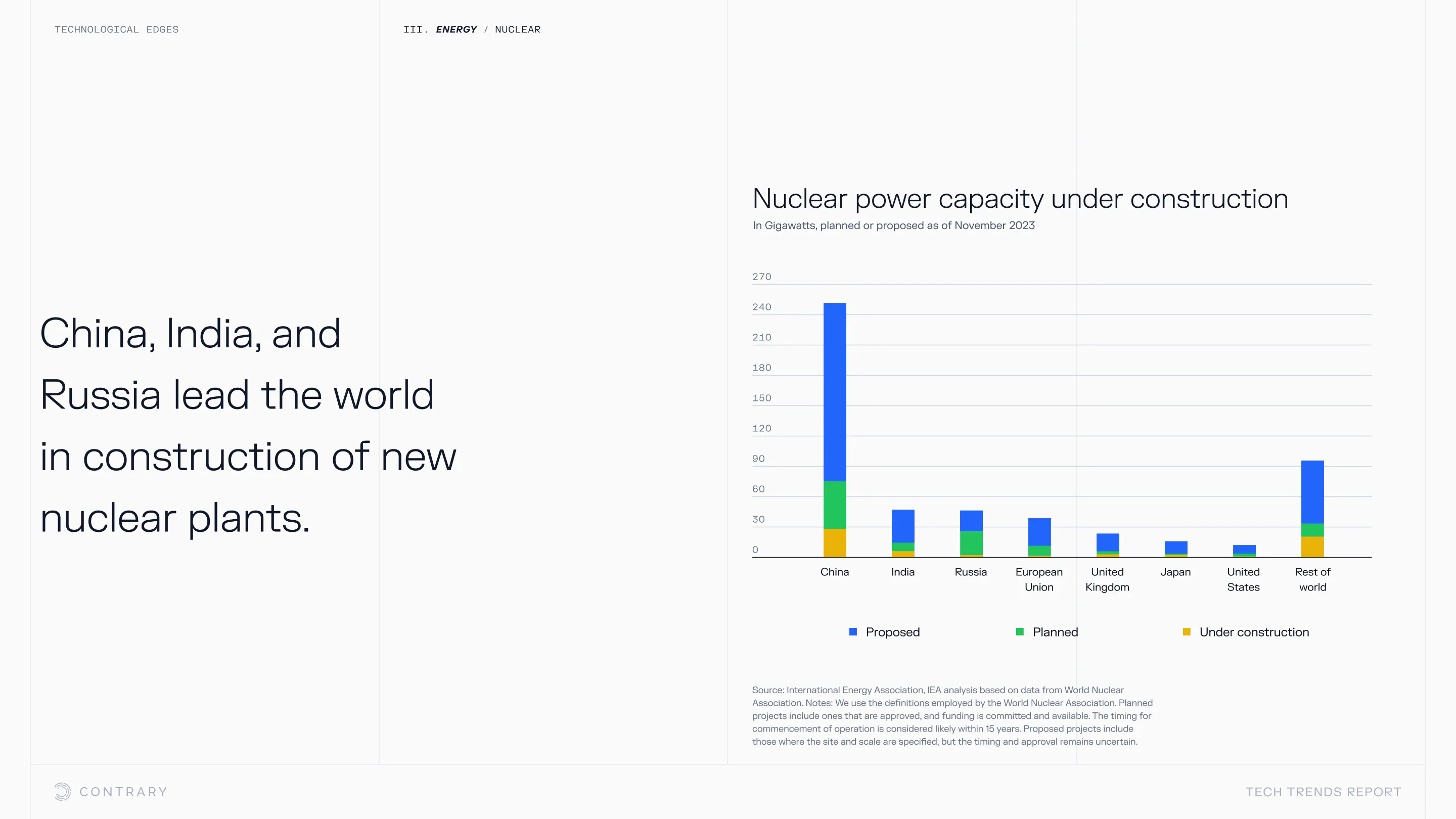Click China's blue Proposed bar segment
1456x819 pixels.
834,391
